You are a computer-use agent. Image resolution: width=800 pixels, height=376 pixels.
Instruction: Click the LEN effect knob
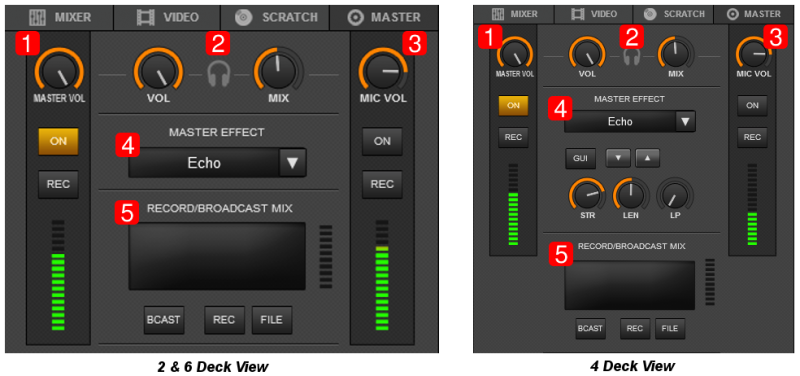click(631, 195)
